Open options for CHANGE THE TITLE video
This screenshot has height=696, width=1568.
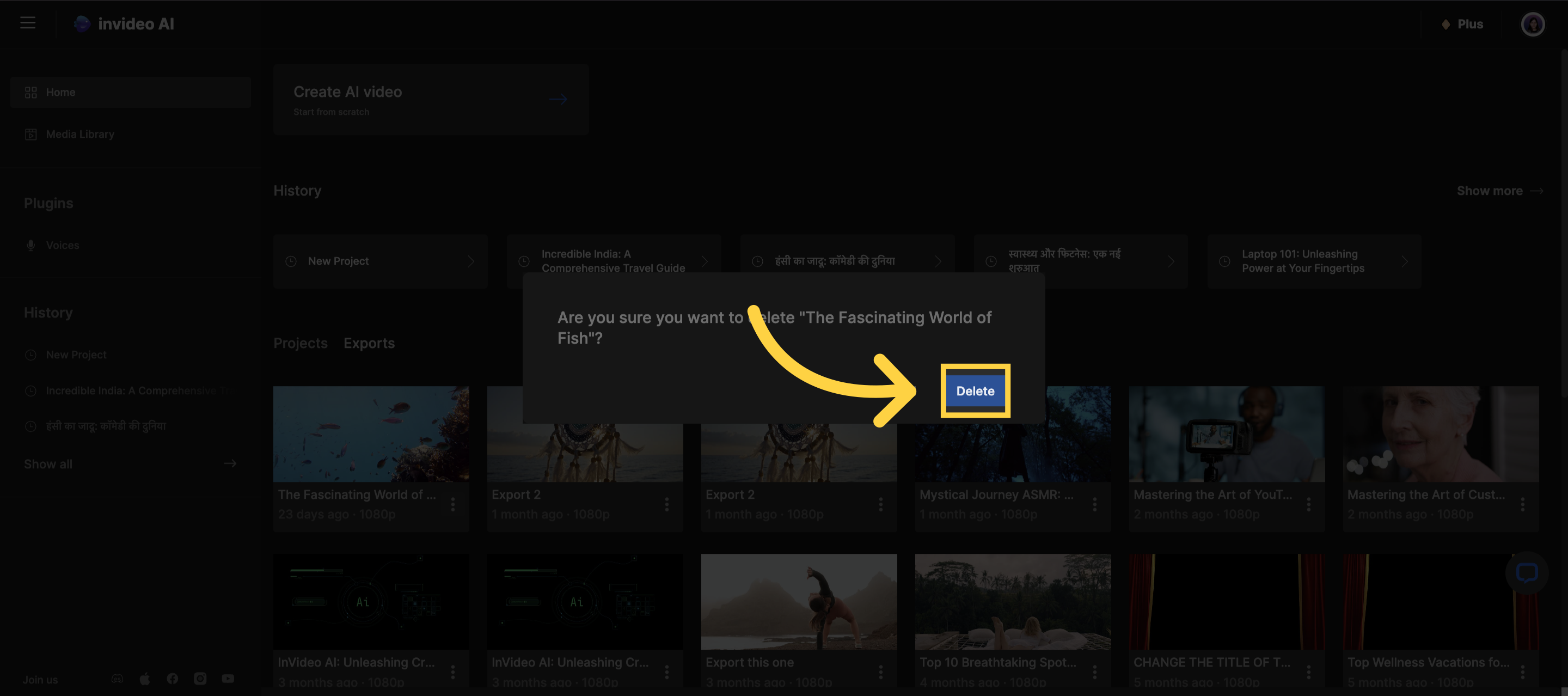tap(1308, 671)
